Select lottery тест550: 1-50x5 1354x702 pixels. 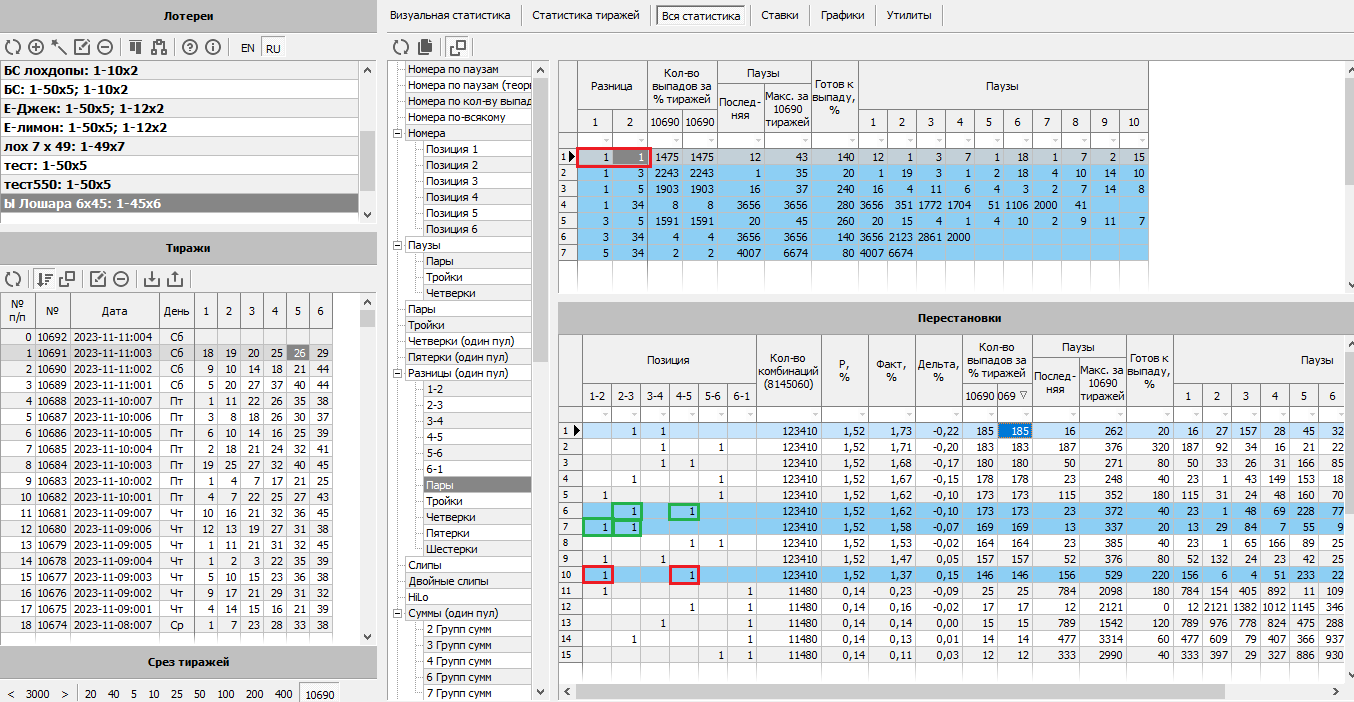[x=179, y=184]
